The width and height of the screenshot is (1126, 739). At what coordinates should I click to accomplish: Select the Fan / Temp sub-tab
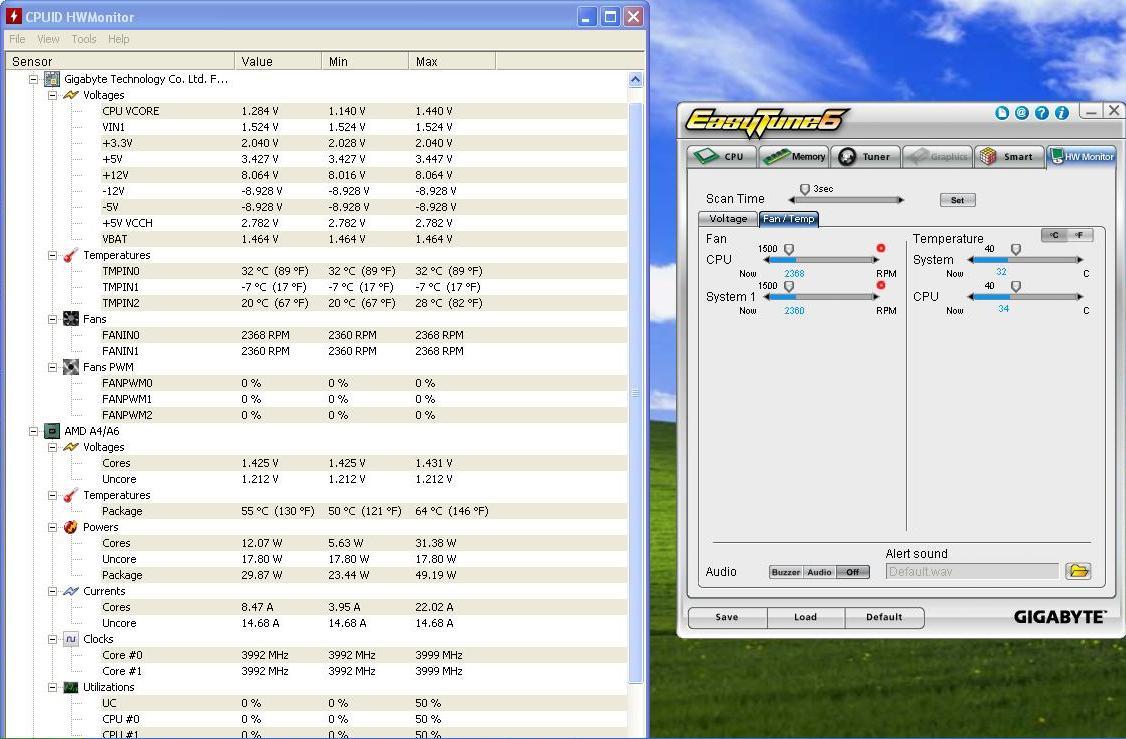tap(788, 218)
